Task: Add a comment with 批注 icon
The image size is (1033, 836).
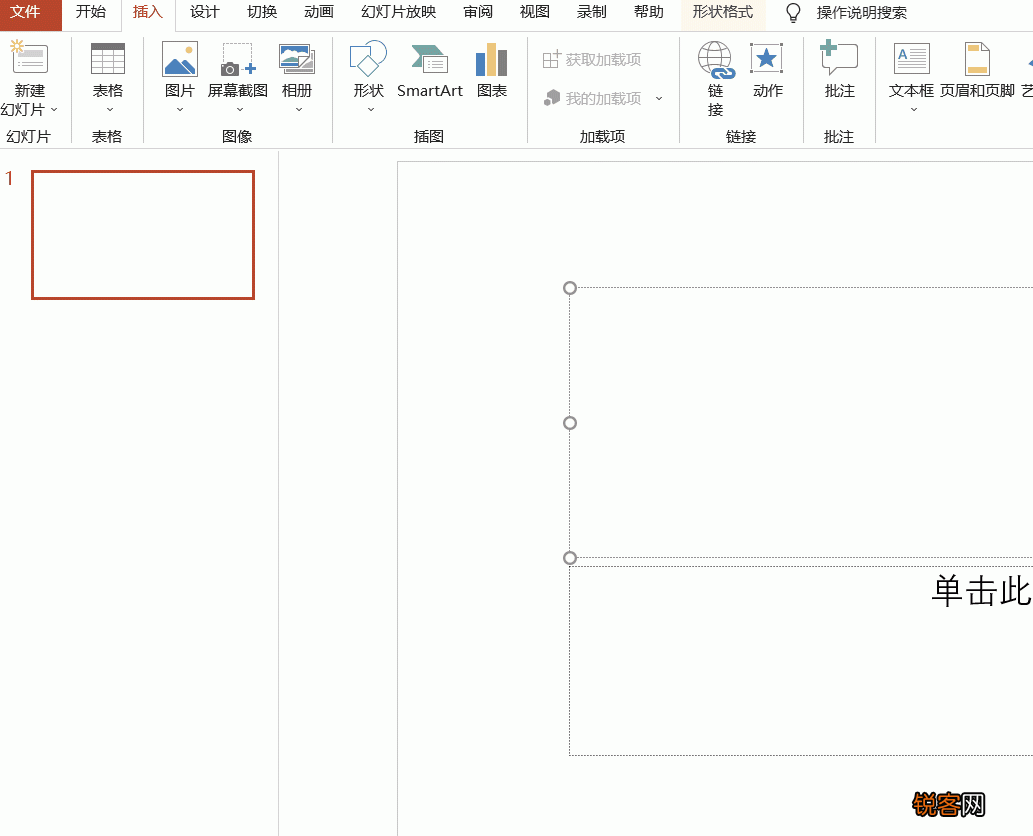Action: (839, 57)
